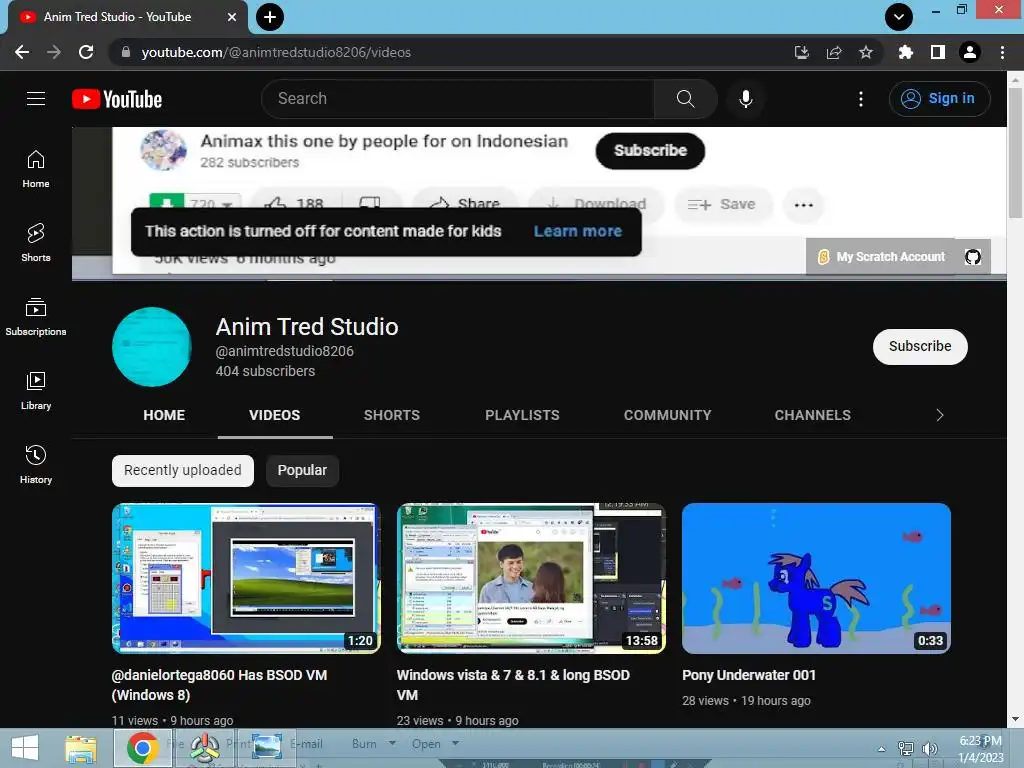Image resolution: width=1024 pixels, height=768 pixels.
Task: Open the tab search dropdown arrow
Action: click(x=899, y=17)
